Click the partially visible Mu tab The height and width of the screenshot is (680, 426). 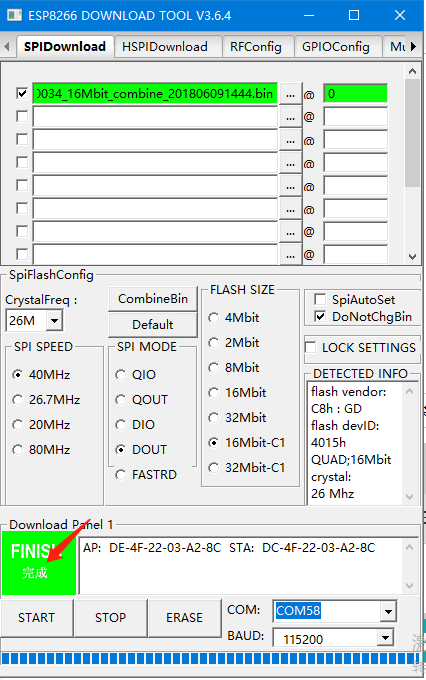coord(397,46)
